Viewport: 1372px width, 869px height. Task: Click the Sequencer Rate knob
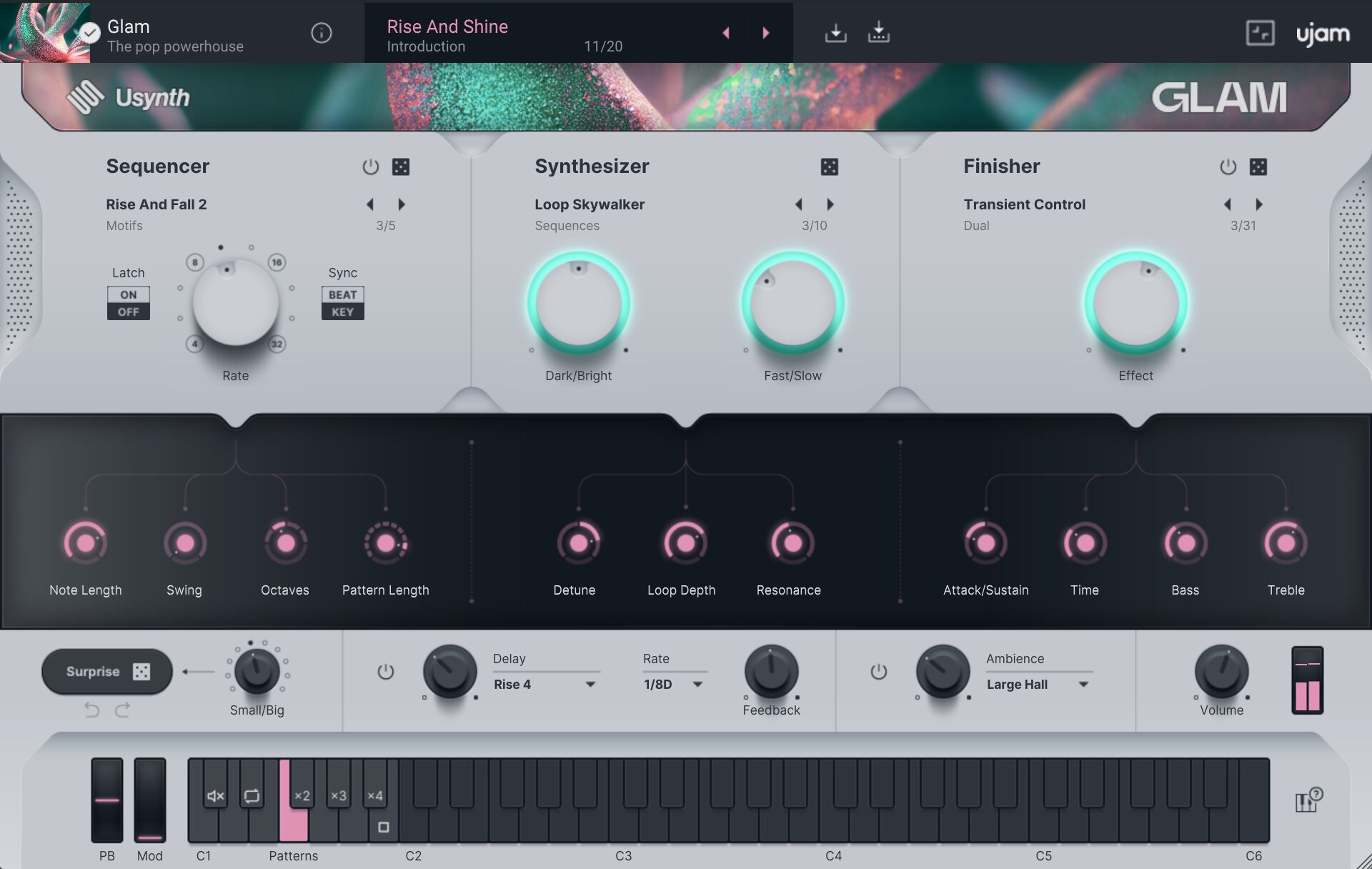[236, 303]
